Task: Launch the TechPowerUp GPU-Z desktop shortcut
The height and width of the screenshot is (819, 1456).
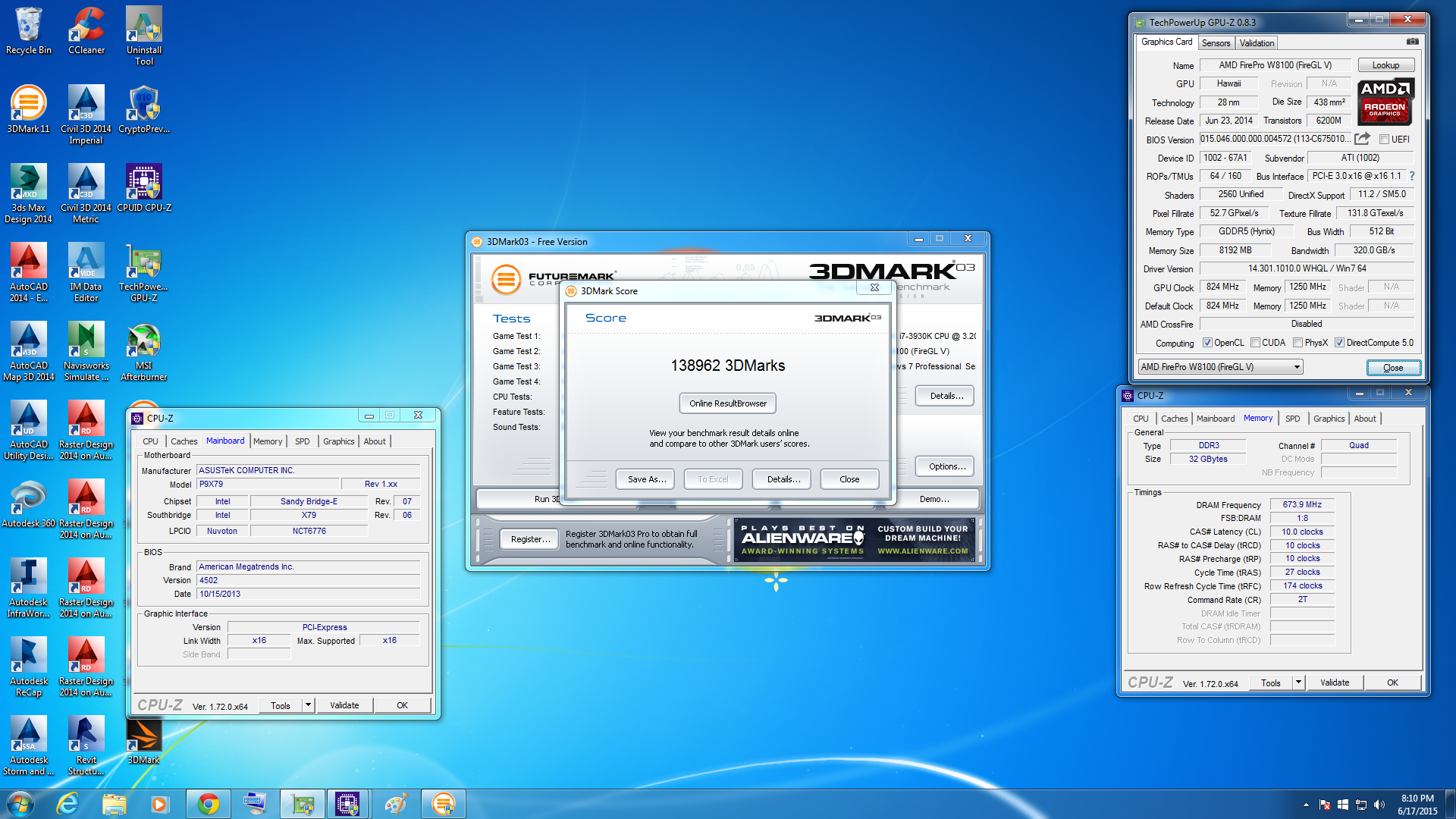Action: pos(144,272)
